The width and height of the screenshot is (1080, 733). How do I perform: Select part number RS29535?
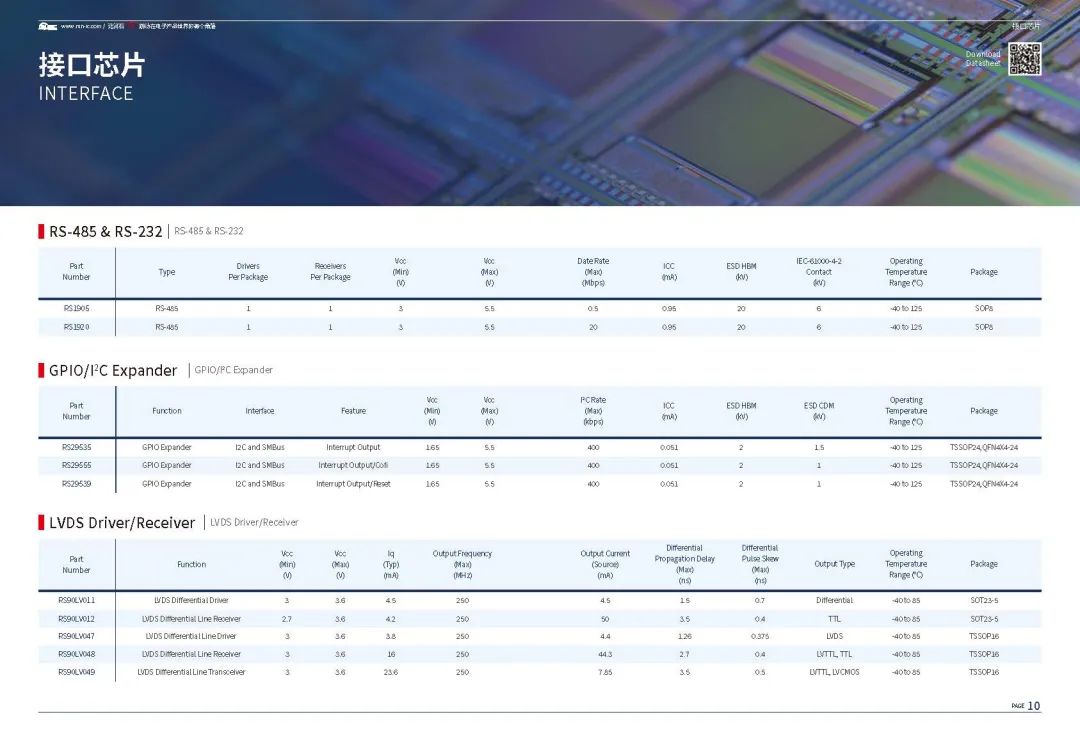76,448
